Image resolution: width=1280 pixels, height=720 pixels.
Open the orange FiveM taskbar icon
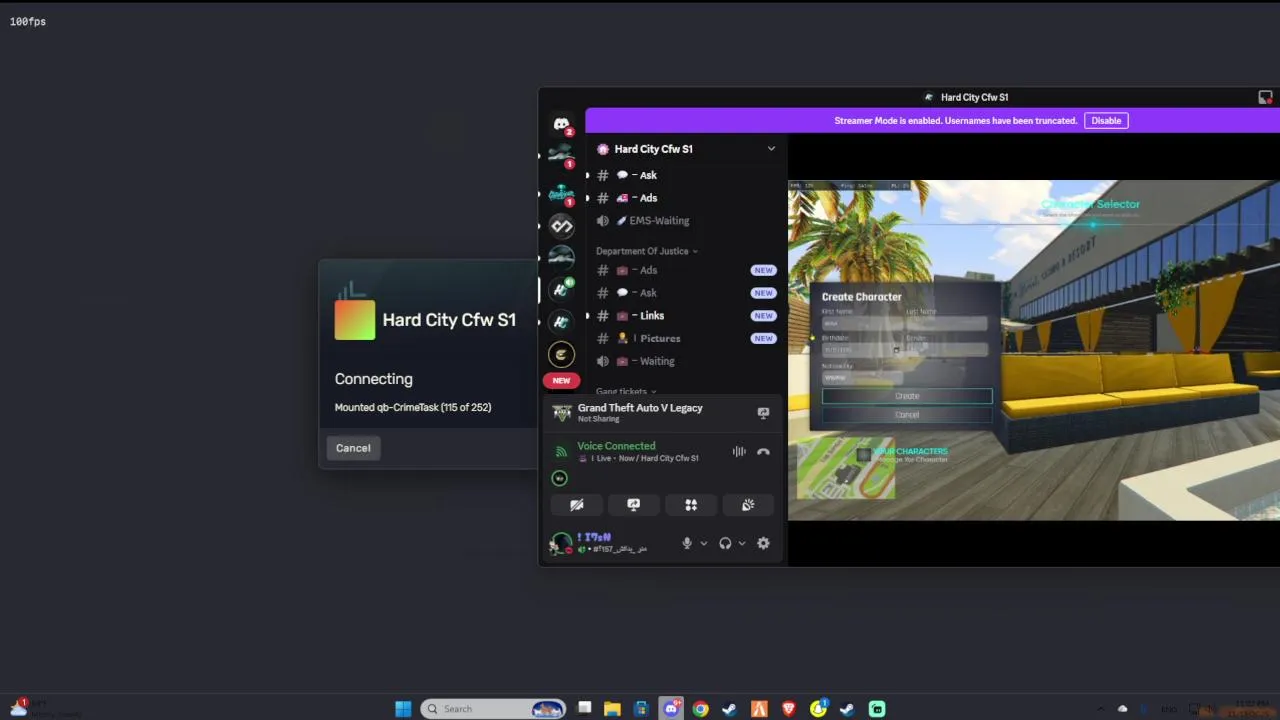click(x=759, y=709)
